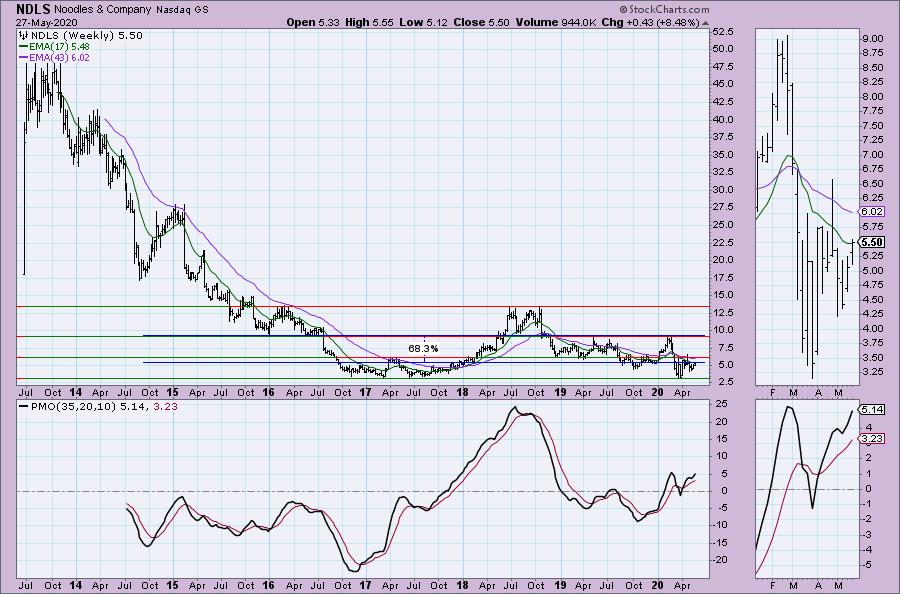
Task: Click the Low 5.12 value
Action: point(424,22)
